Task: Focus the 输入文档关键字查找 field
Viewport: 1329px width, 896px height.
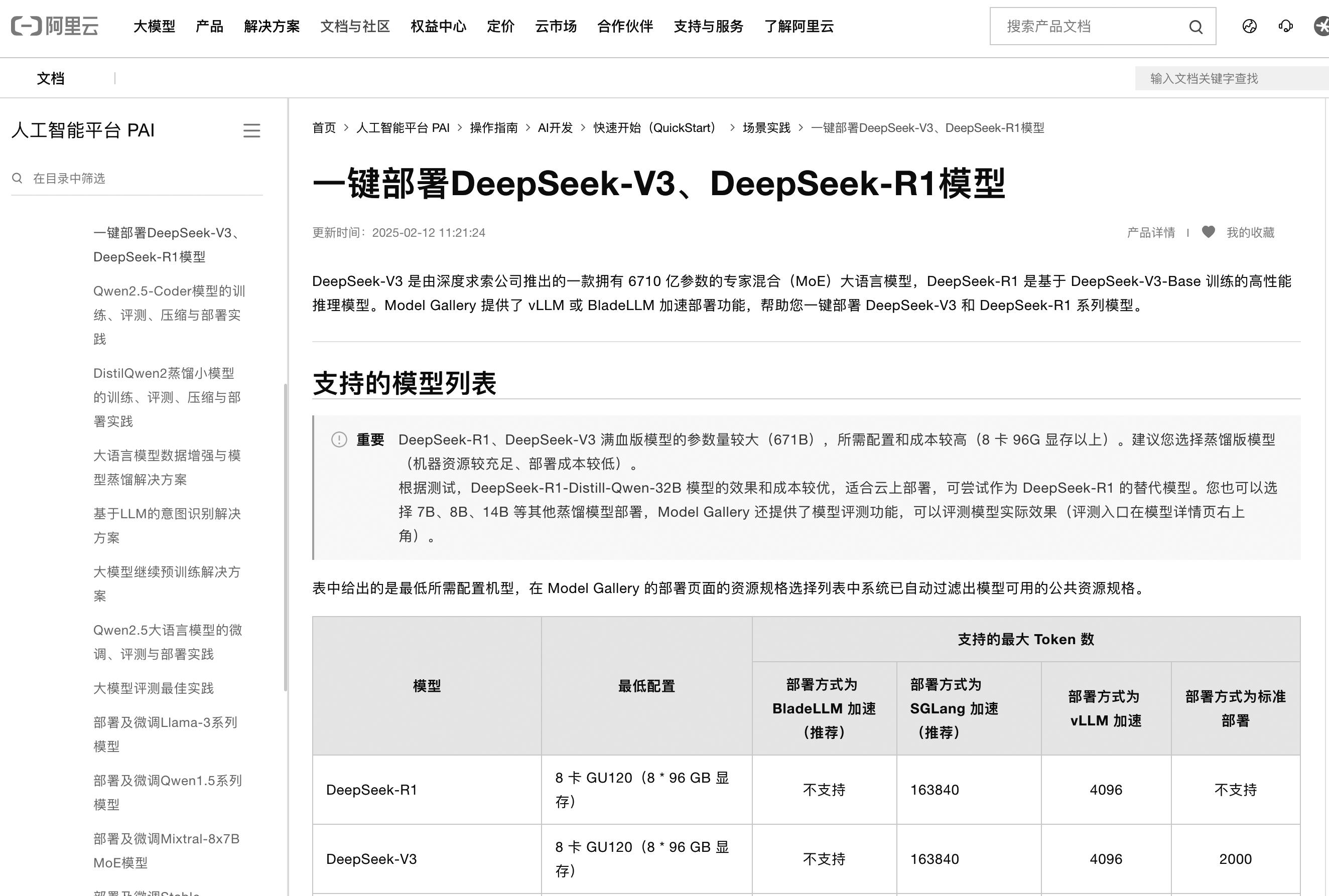Action: tap(1232, 78)
